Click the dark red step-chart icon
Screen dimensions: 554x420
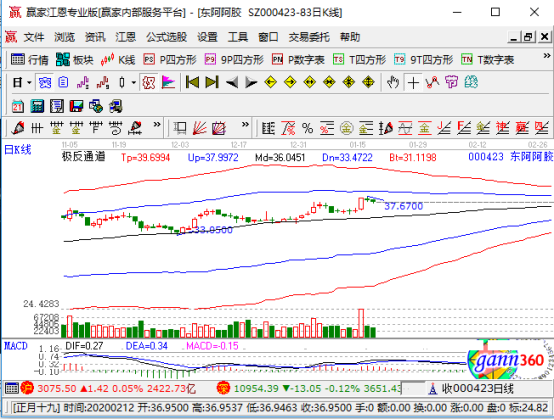(x=102, y=83)
